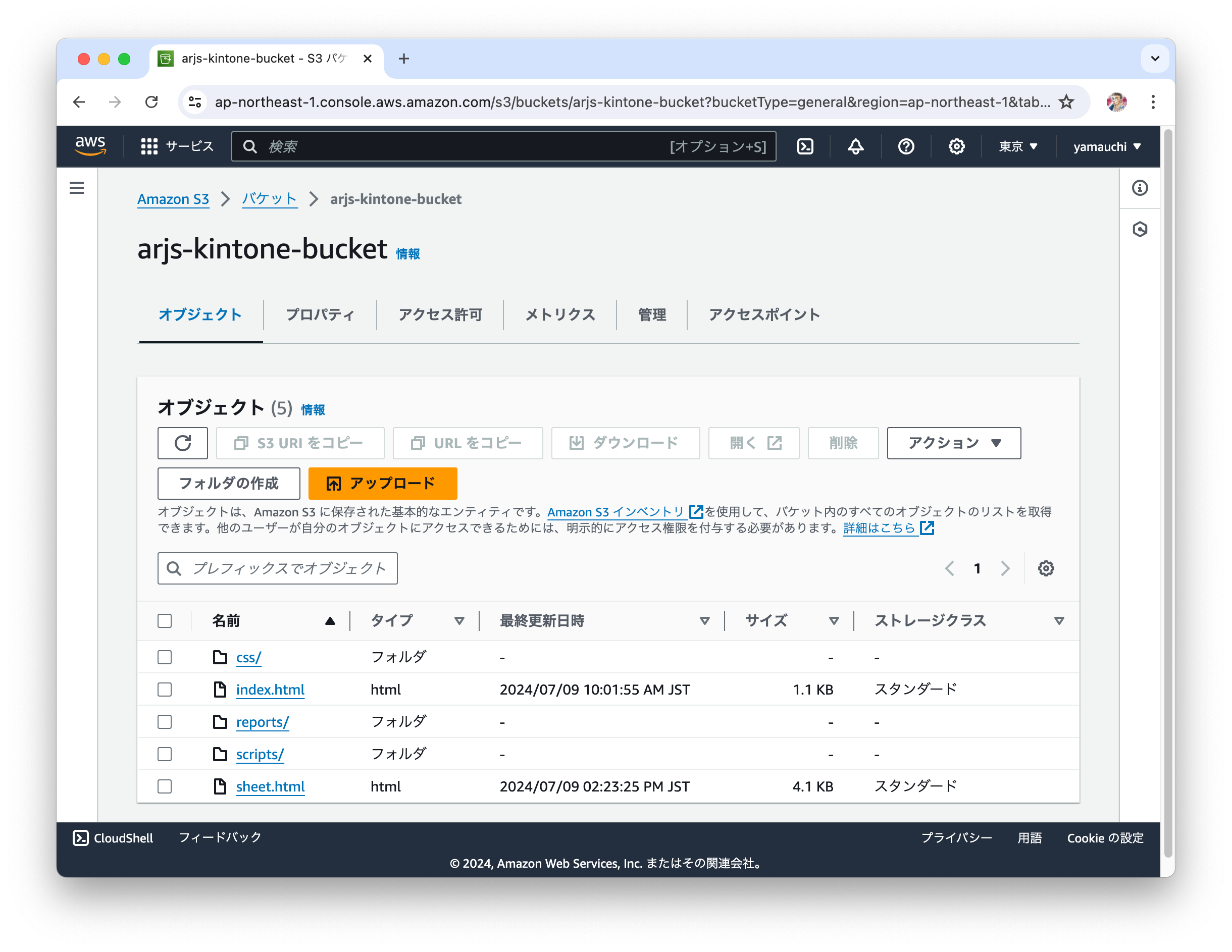Image resolution: width=1232 pixels, height=952 pixels.
Task: Check the sheet.html row checkbox
Action: pyautogui.click(x=165, y=786)
